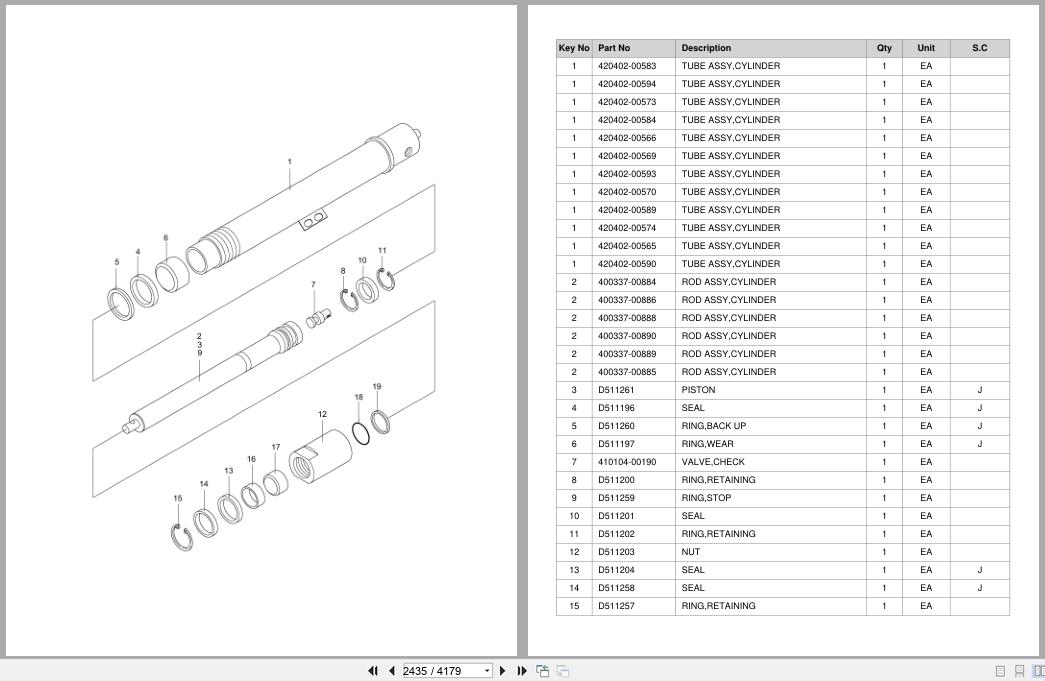
Task: Select part number 420402-00584
Action: (x=626, y=120)
